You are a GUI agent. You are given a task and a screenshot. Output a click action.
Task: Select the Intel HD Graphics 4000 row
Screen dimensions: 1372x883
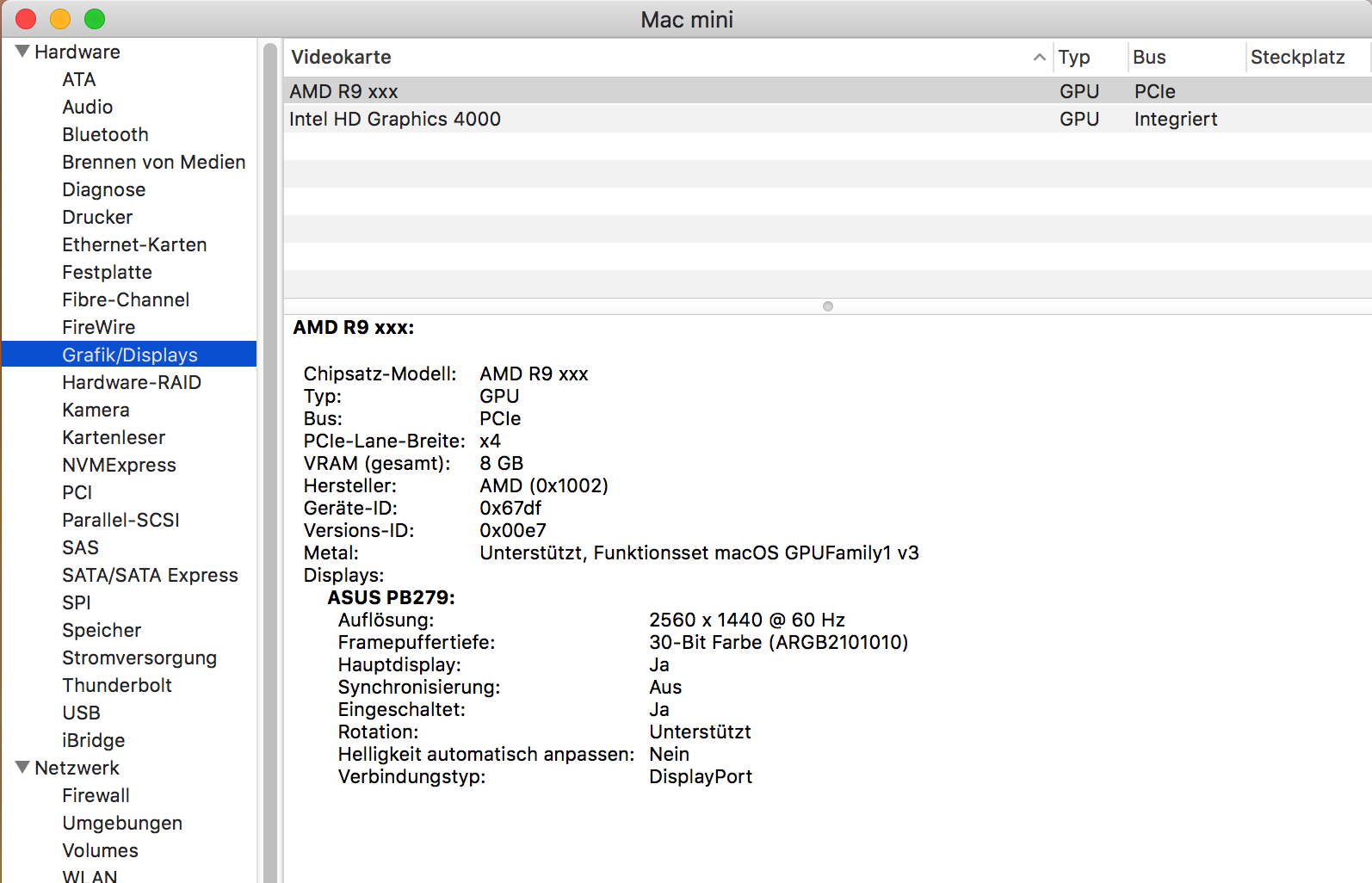[x=827, y=119]
